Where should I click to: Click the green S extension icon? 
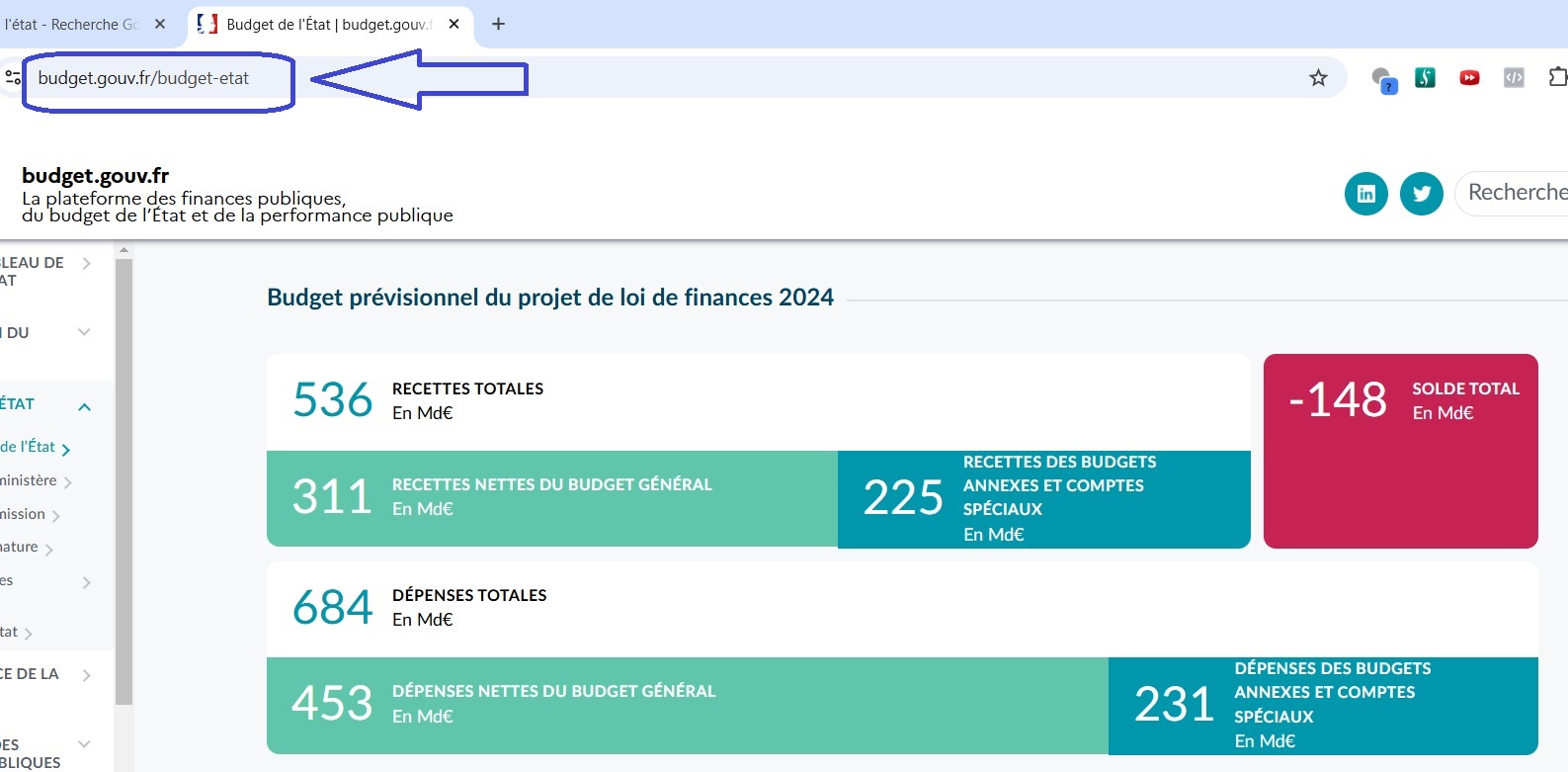[x=1425, y=77]
